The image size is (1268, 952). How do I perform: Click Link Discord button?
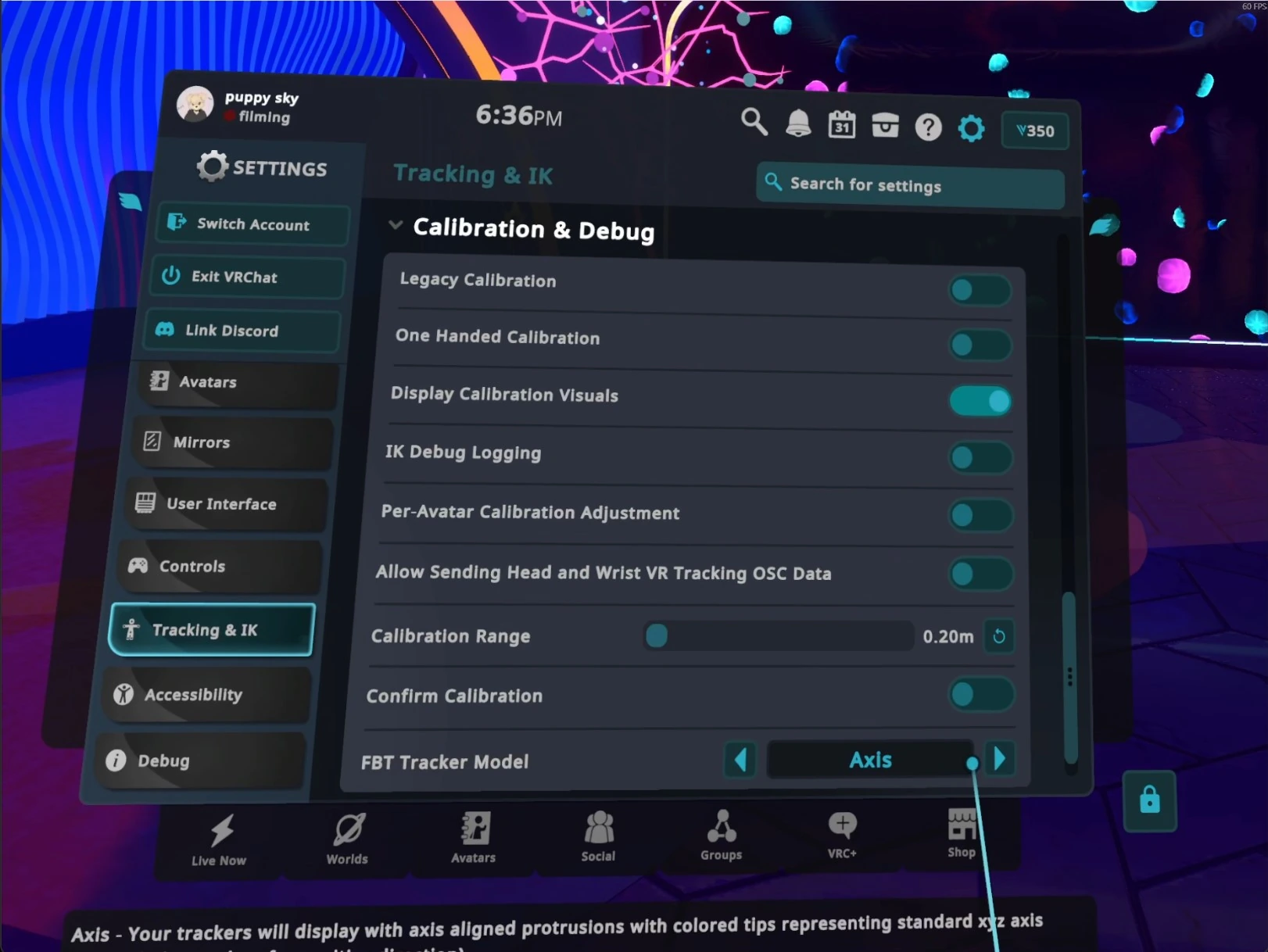point(242,331)
